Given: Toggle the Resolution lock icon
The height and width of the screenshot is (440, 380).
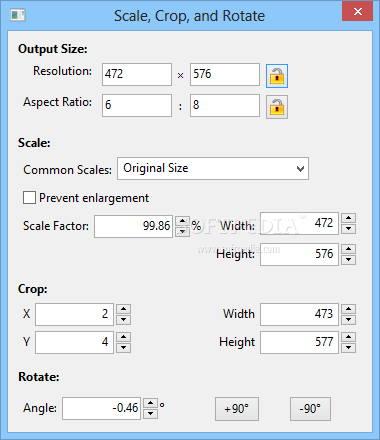Looking at the screenshot, I should (277, 76).
